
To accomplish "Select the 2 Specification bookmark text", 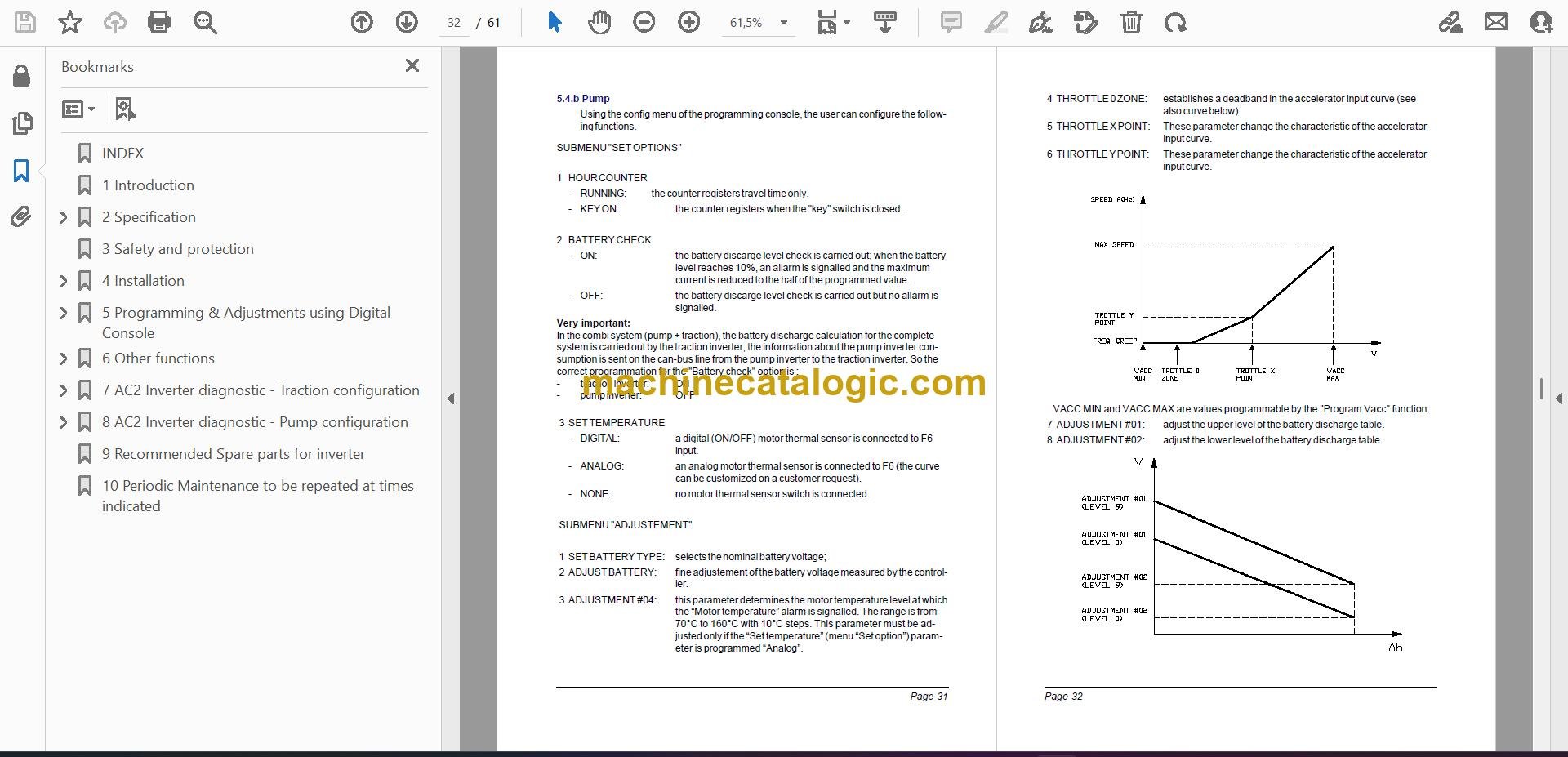I will 149,217.
